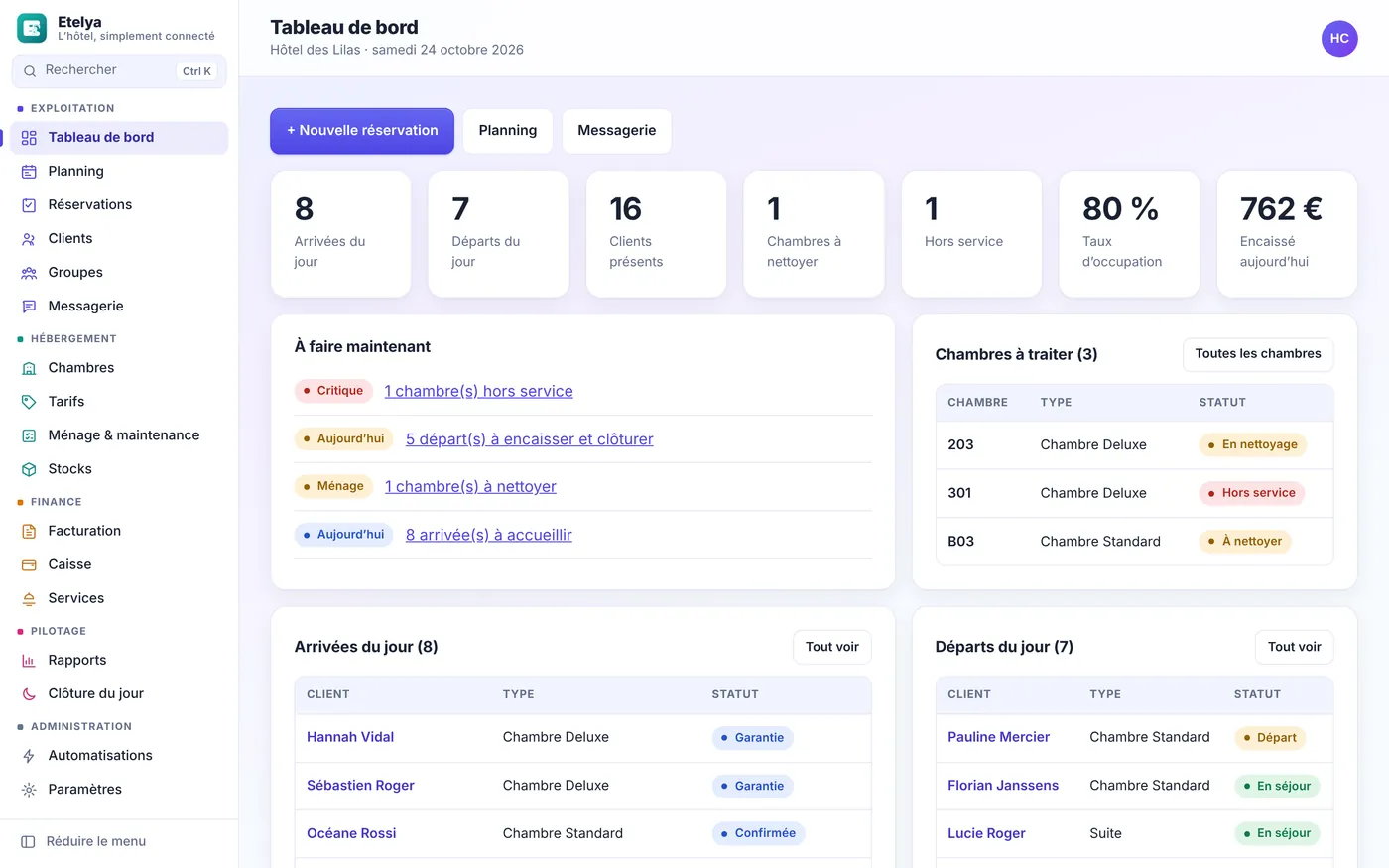
Task: Open Réservations in the sidebar menu
Action: tap(119, 205)
